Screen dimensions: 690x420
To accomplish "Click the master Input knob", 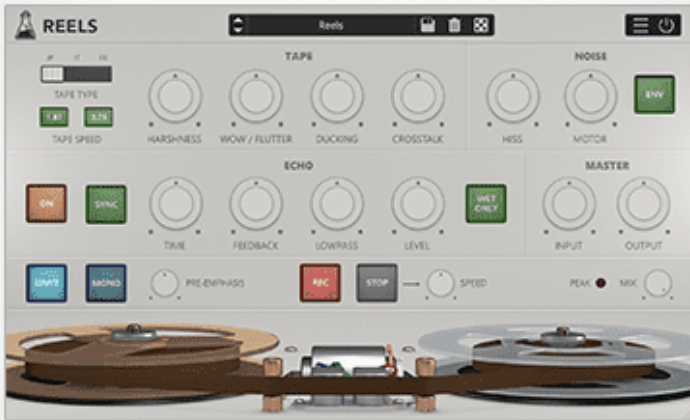I will point(569,204).
